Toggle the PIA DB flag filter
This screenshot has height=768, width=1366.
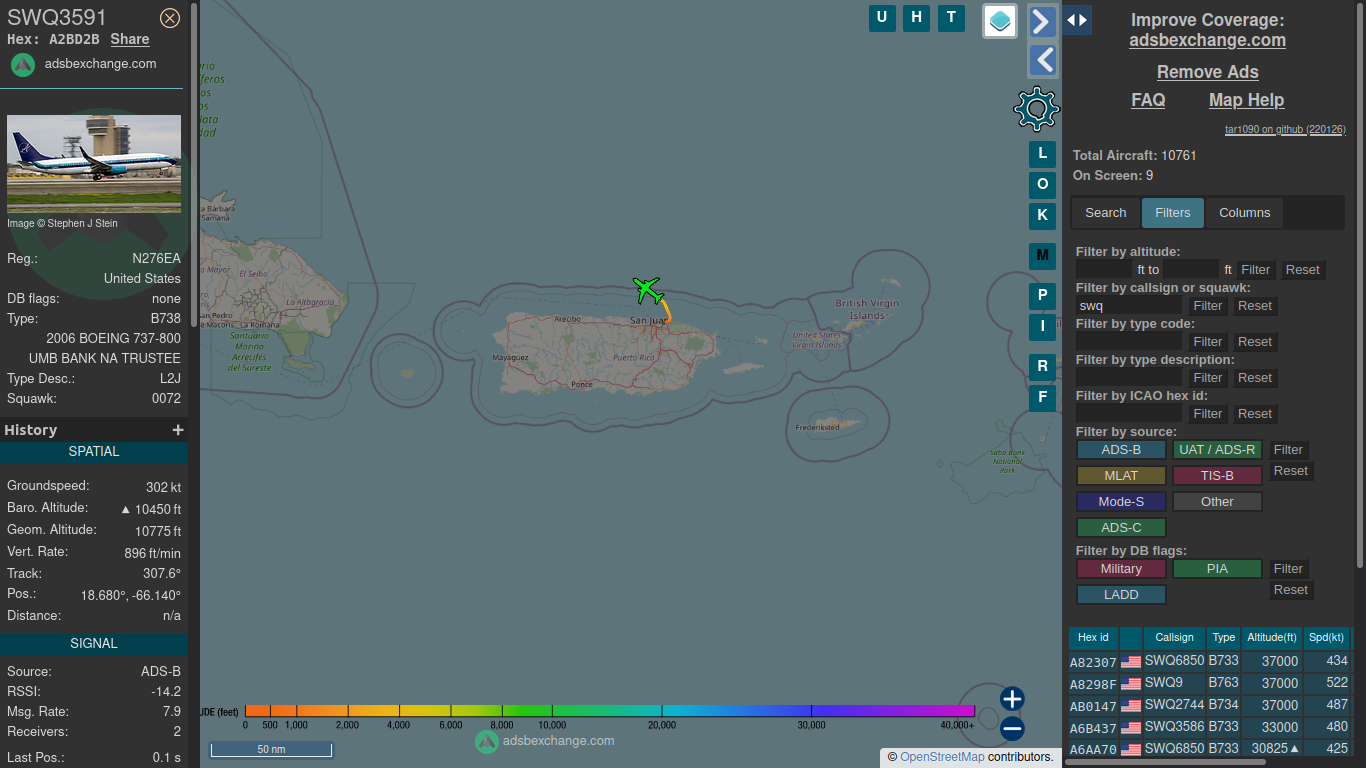[1217, 569]
